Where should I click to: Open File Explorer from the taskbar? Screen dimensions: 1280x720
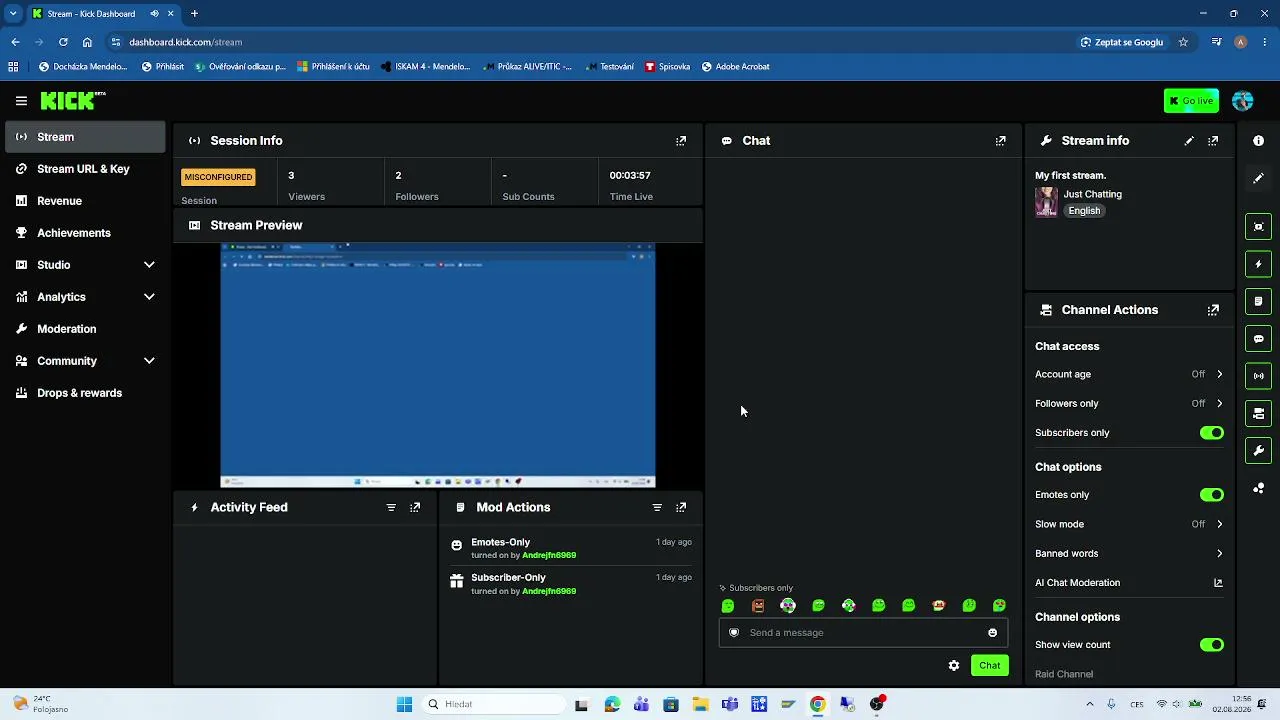click(700, 705)
